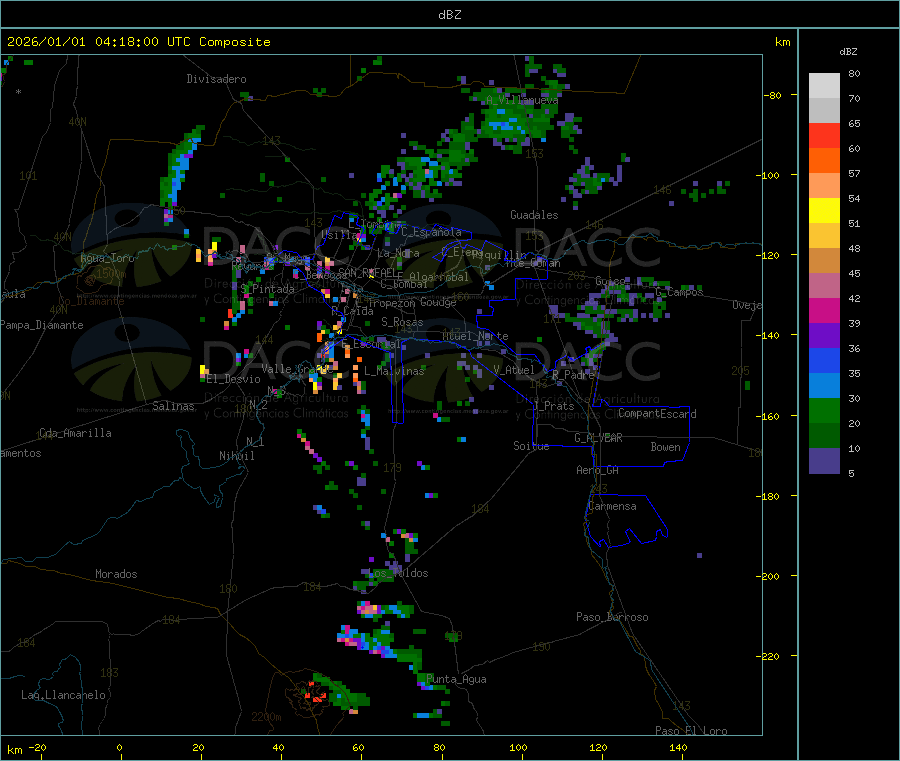Select the light gray 70-80 dBZ legend band

(824, 86)
